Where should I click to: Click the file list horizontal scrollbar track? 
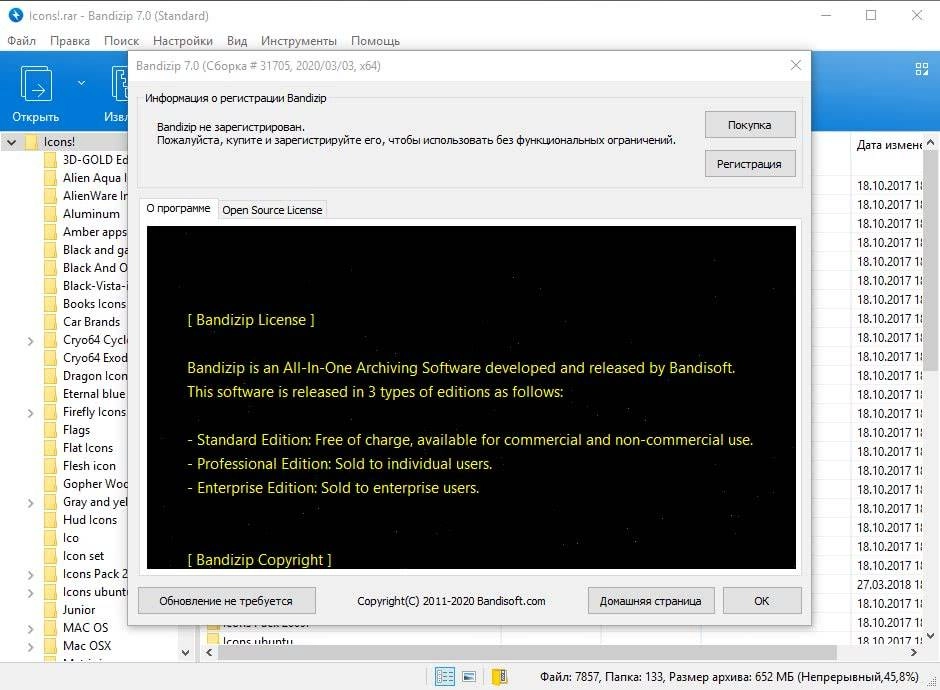pyautogui.click(x=528, y=652)
